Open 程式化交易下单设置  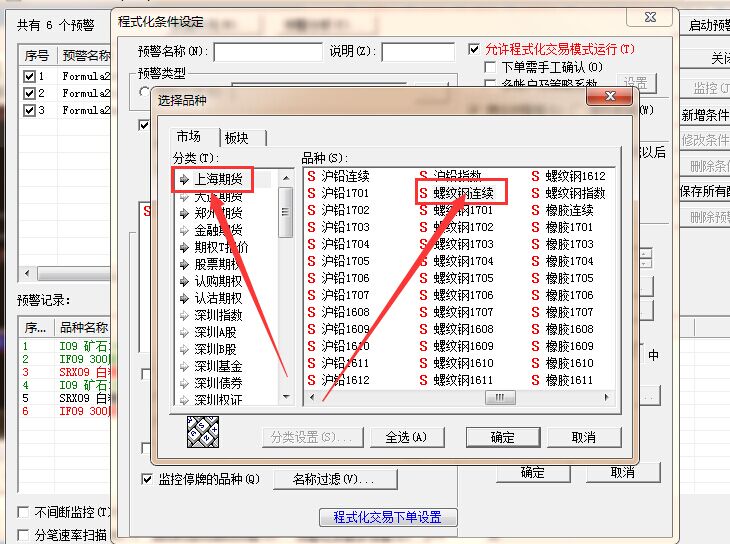click(388, 517)
